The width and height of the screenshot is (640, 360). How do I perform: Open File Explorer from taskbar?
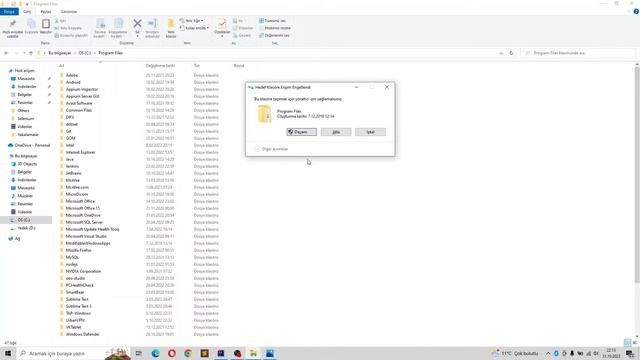(253, 353)
